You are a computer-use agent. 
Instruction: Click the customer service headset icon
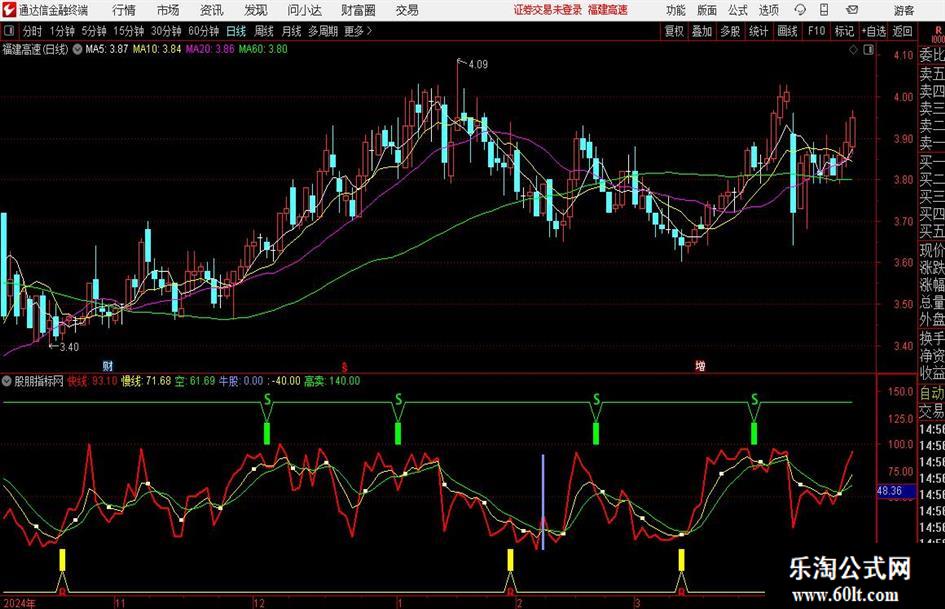pyautogui.click(x=800, y=10)
